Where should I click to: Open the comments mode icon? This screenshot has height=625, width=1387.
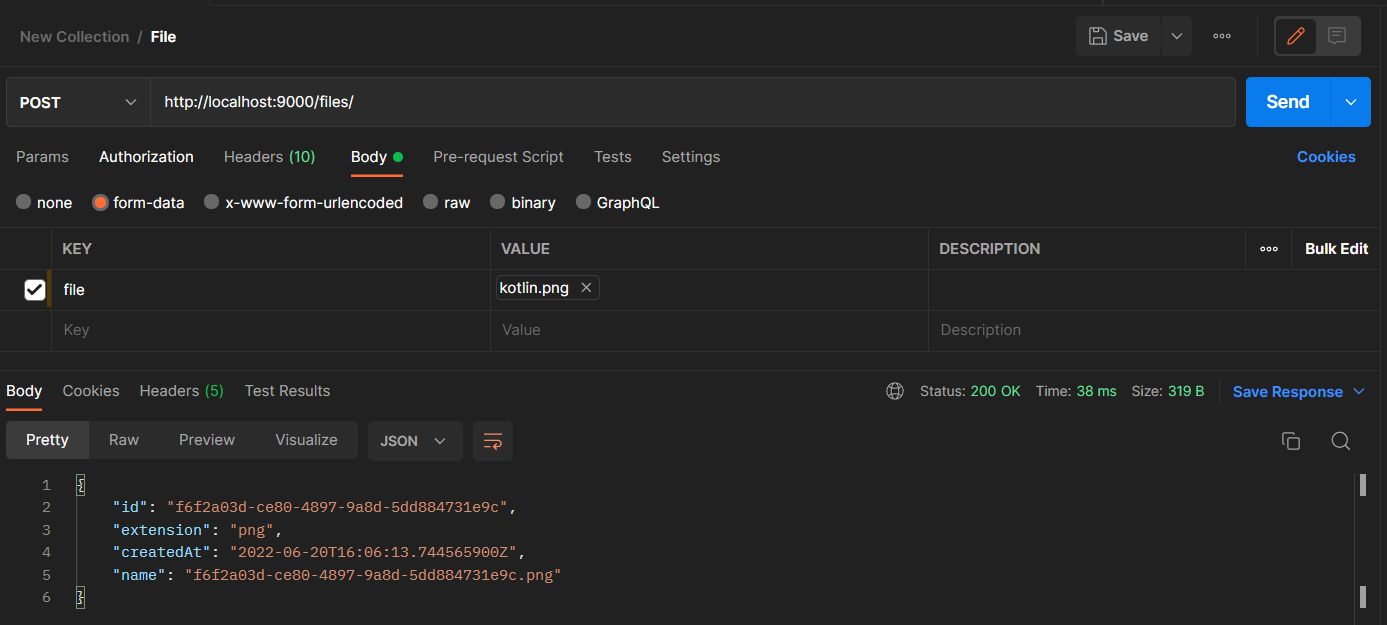pos(1337,36)
